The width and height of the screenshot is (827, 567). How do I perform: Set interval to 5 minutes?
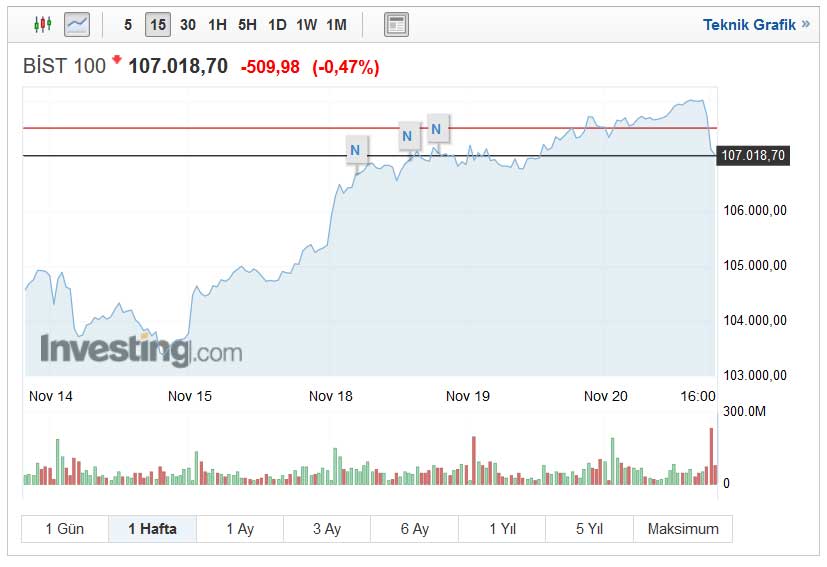pos(128,25)
